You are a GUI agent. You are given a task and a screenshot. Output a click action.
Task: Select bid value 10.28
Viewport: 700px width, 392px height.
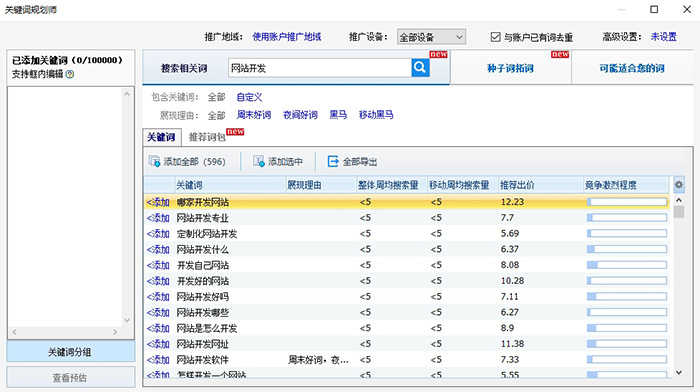[x=512, y=281]
